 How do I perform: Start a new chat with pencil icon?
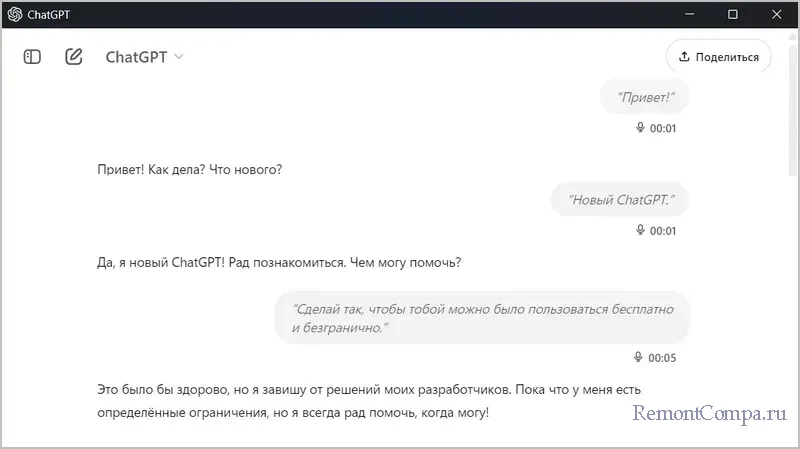(74, 57)
